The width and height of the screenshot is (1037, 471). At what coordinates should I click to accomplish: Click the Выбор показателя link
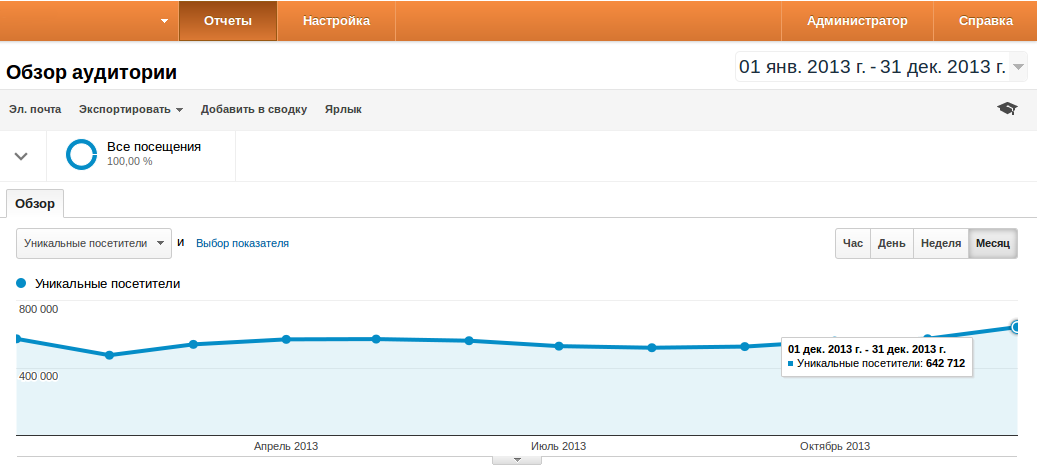(x=242, y=243)
